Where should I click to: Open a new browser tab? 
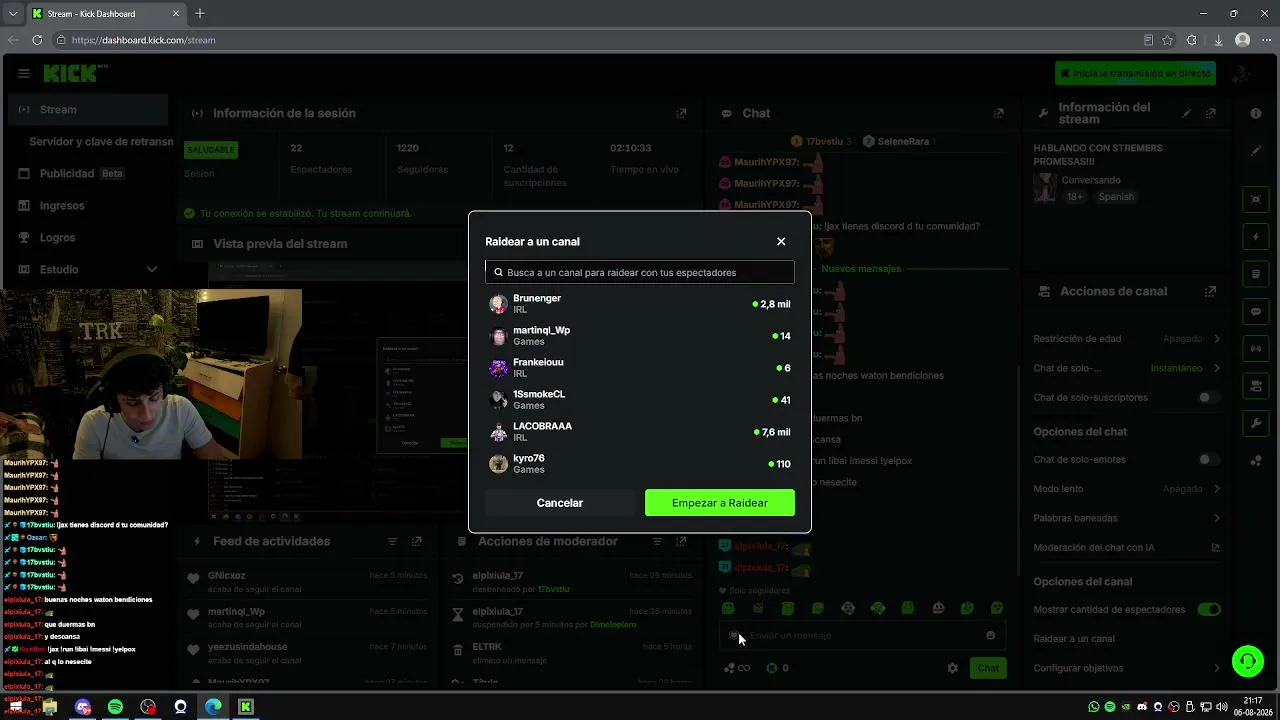pyautogui.click(x=200, y=14)
